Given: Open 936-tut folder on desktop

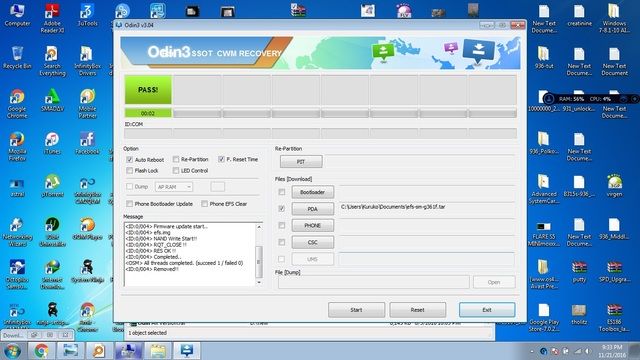Looking at the screenshot, I should click(x=544, y=58).
